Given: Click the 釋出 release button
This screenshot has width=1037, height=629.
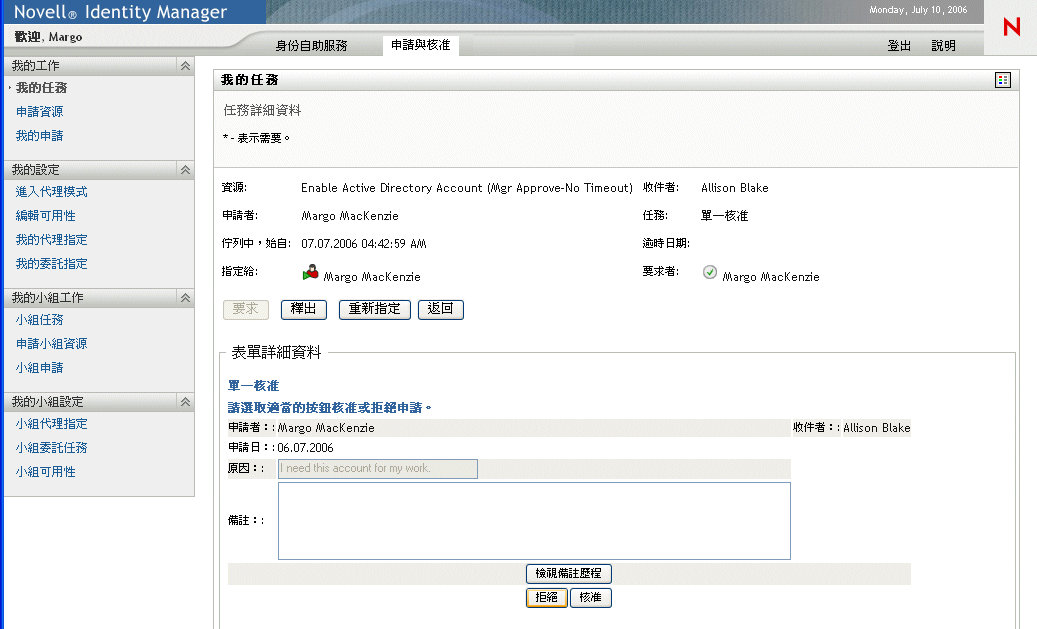Looking at the screenshot, I should tap(304, 310).
